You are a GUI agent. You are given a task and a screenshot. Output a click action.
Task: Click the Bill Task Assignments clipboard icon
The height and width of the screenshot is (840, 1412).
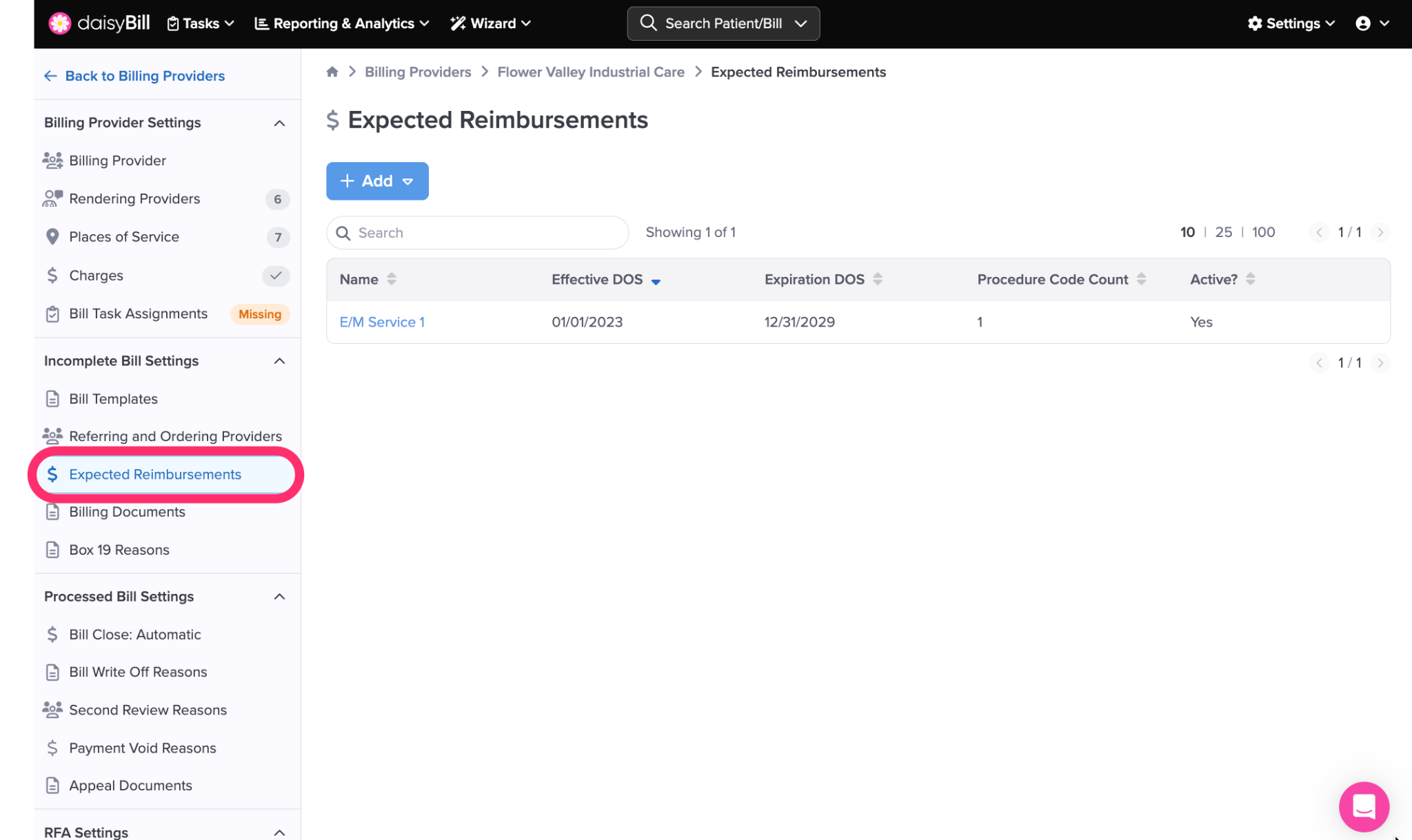pos(52,314)
